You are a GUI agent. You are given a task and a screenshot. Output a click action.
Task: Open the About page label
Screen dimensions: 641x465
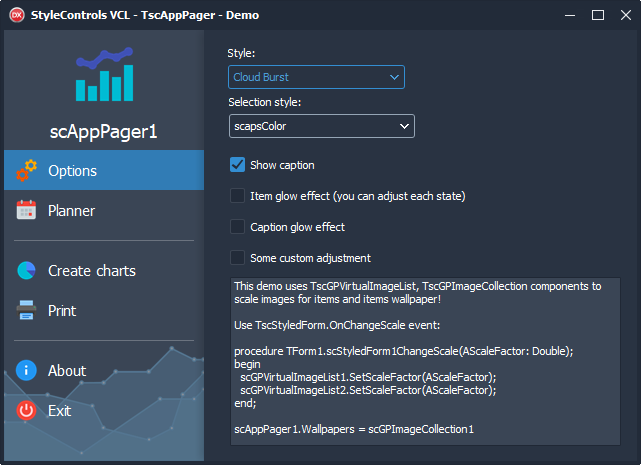[x=67, y=371]
